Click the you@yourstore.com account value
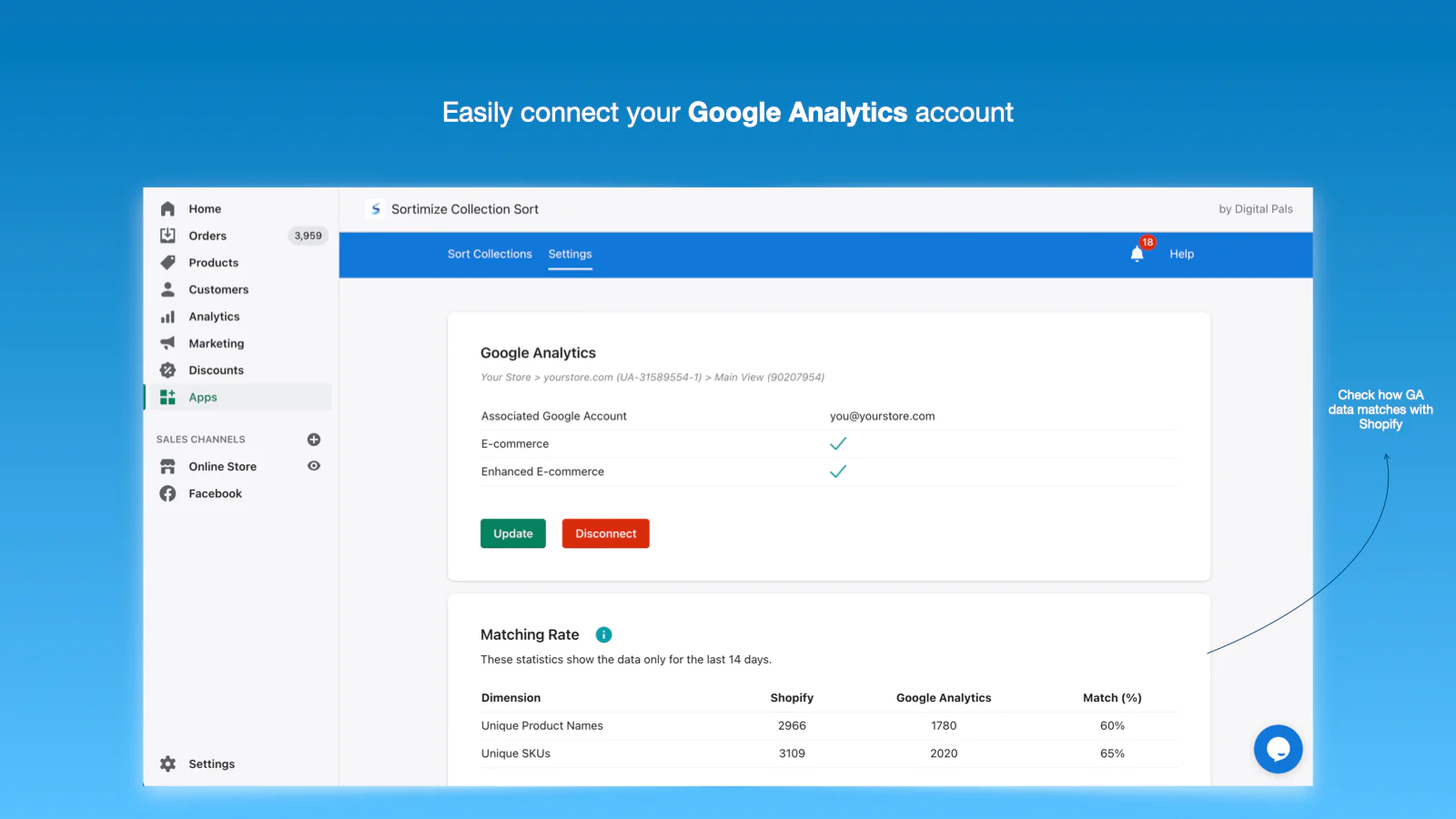 [x=882, y=416]
